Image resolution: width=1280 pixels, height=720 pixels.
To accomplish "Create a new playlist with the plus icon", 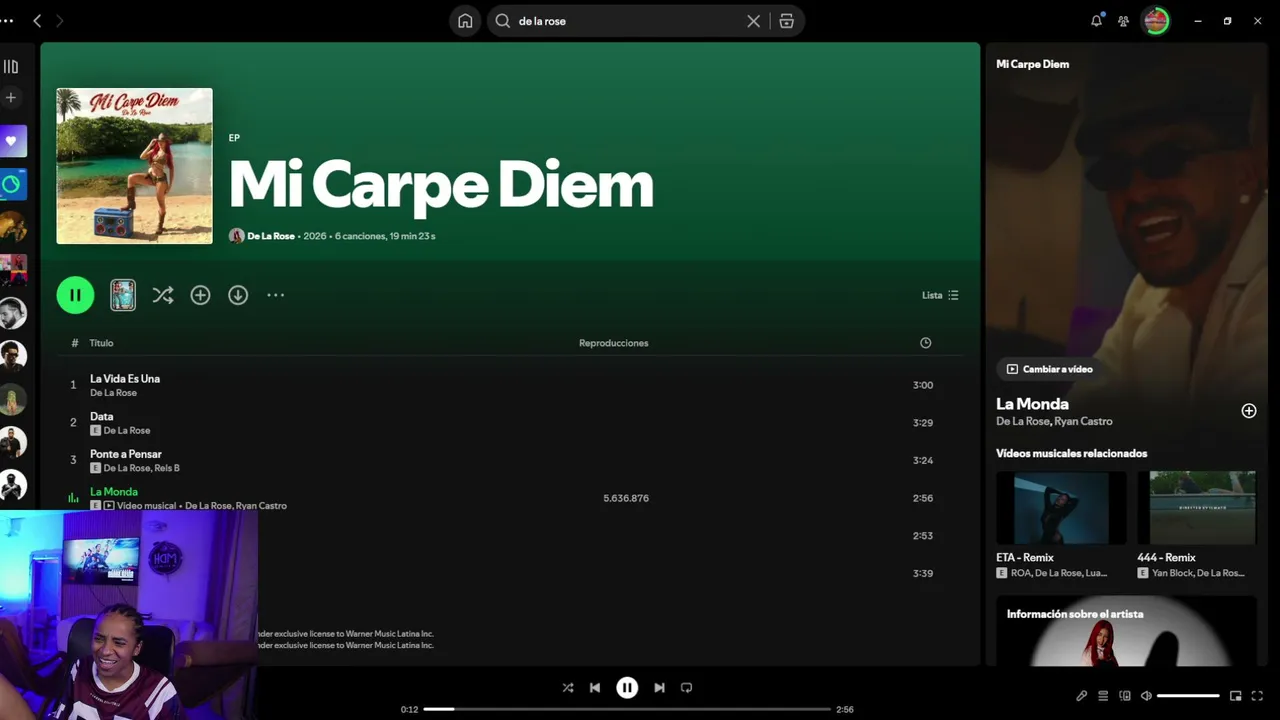I will click(11, 98).
